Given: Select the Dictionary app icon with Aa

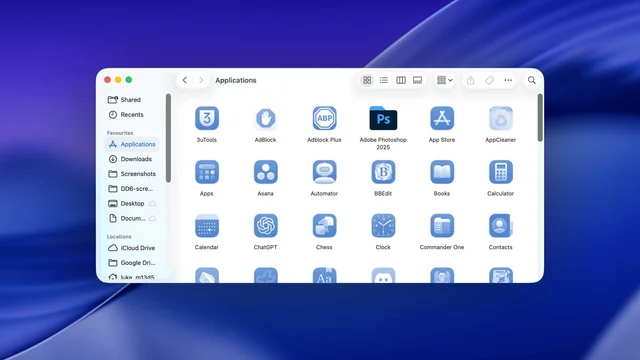Looking at the screenshot, I should point(324,275).
